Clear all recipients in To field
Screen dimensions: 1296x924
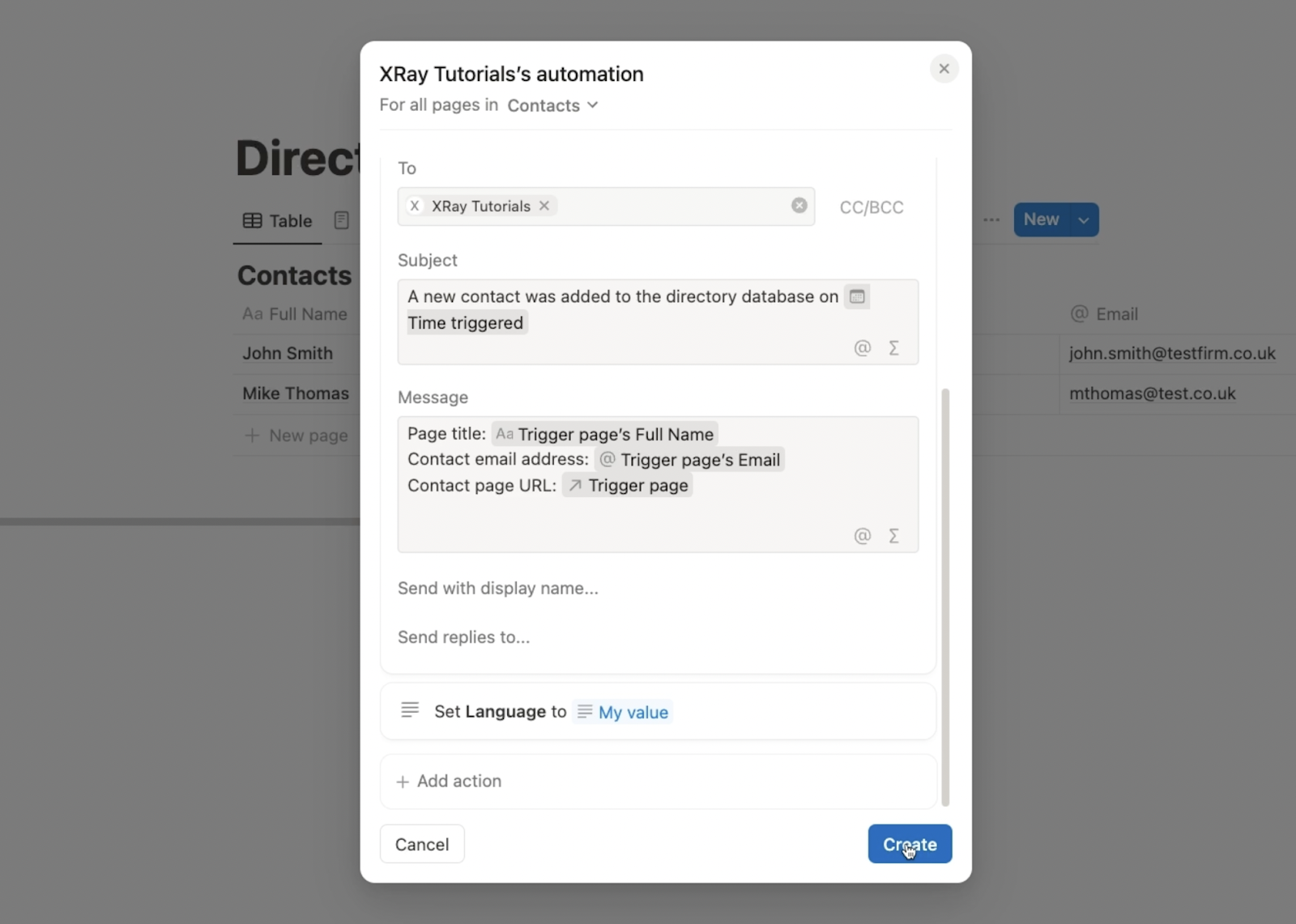coord(799,206)
